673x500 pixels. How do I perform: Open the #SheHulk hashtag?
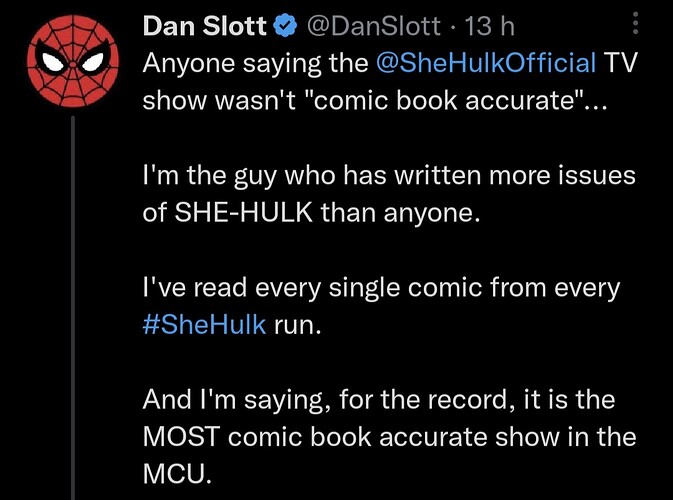pos(204,325)
